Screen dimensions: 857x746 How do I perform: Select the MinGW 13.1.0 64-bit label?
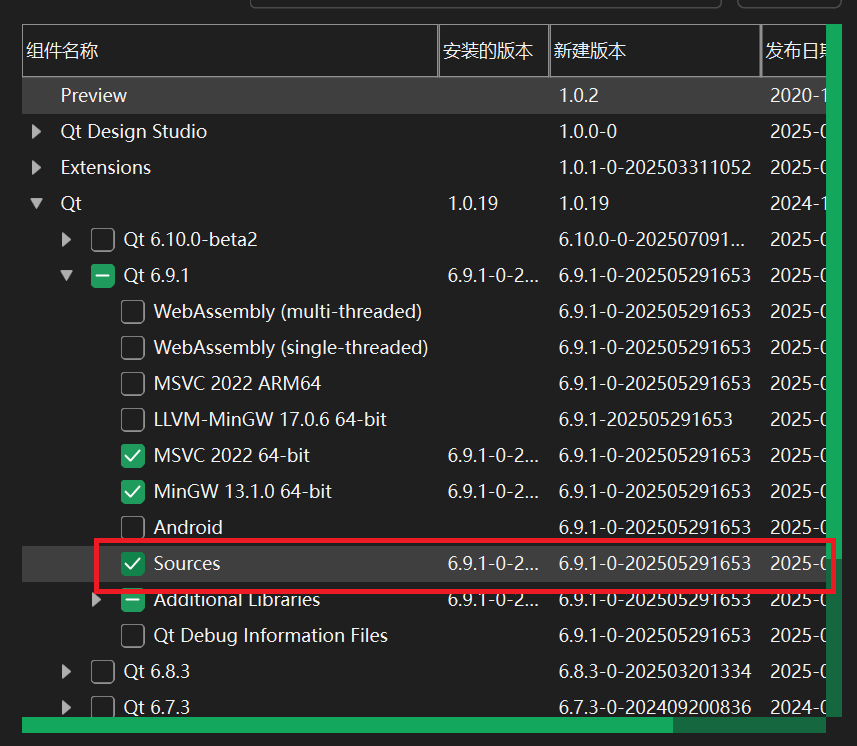click(243, 492)
